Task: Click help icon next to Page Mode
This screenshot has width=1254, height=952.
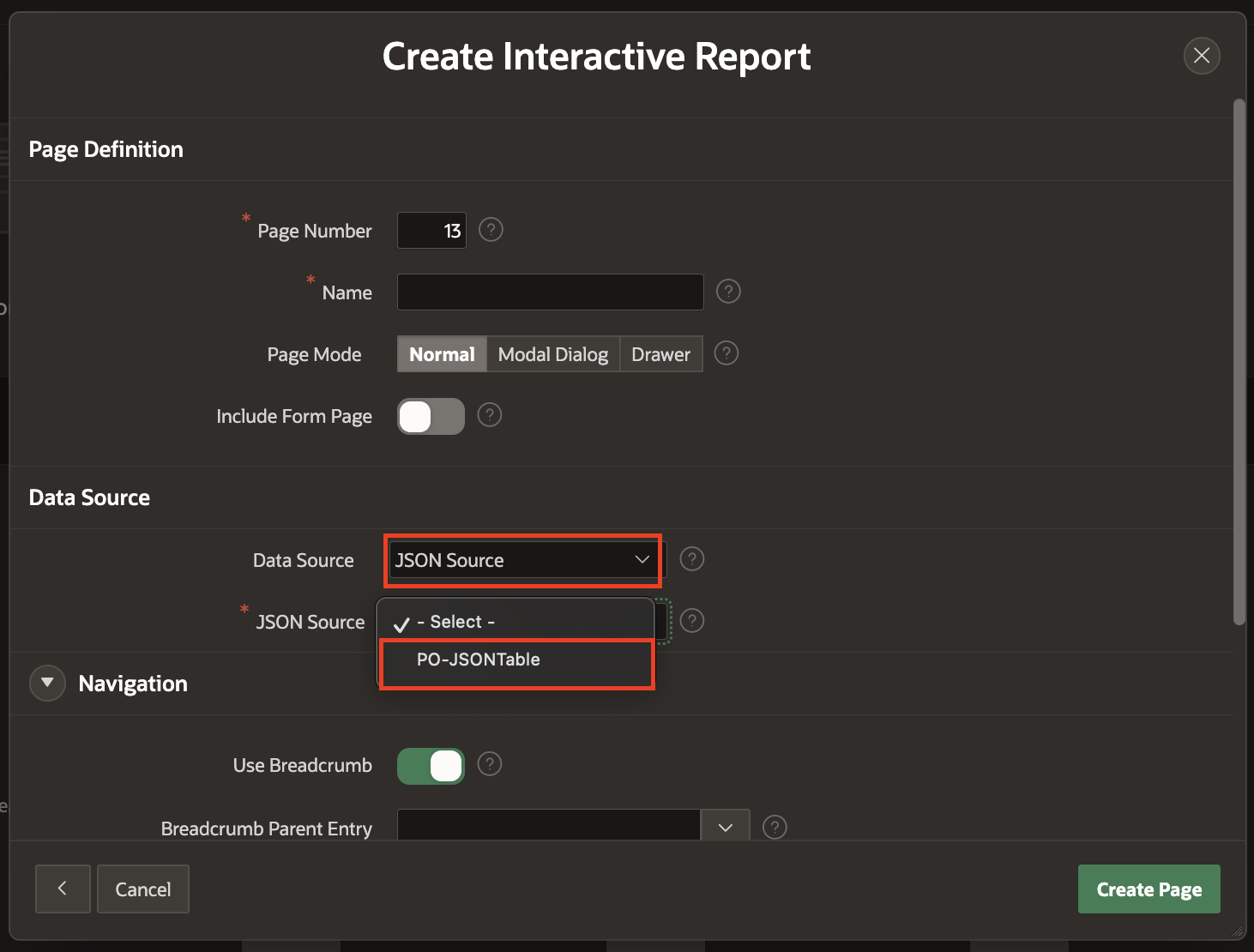Action: click(726, 353)
